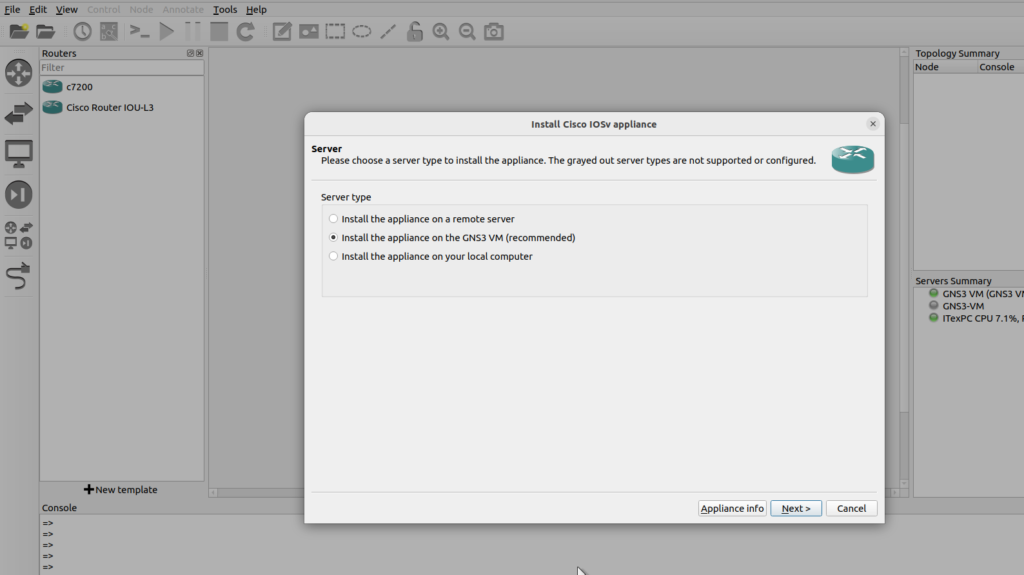This screenshot has height=575, width=1024.
Task: Browse security devices category
Action: coord(19,194)
